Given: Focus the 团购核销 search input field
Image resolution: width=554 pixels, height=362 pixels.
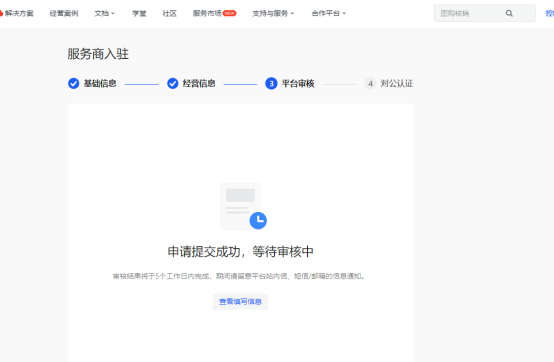Looking at the screenshot, I should [485, 13].
